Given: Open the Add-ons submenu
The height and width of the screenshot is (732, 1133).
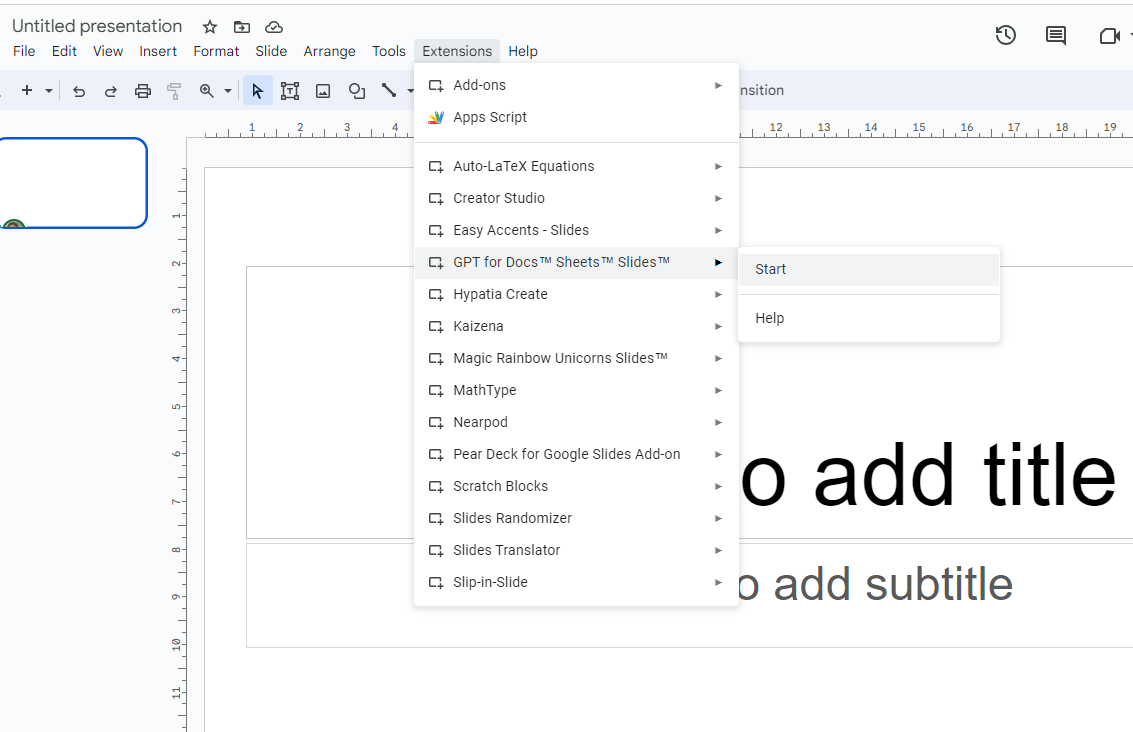Looking at the screenshot, I should tap(576, 85).
